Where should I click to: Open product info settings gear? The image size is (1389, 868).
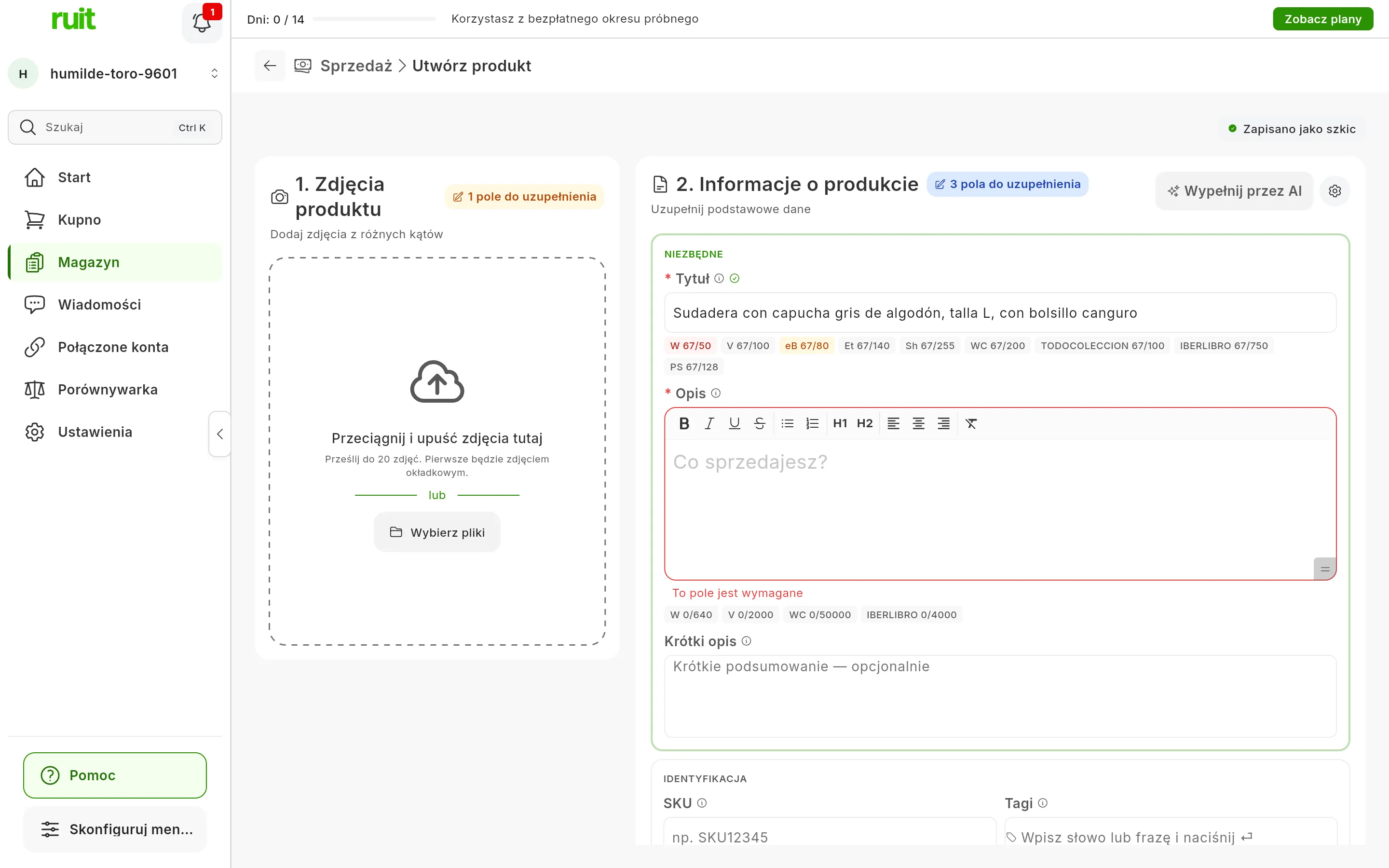(x=1335, y=191)
